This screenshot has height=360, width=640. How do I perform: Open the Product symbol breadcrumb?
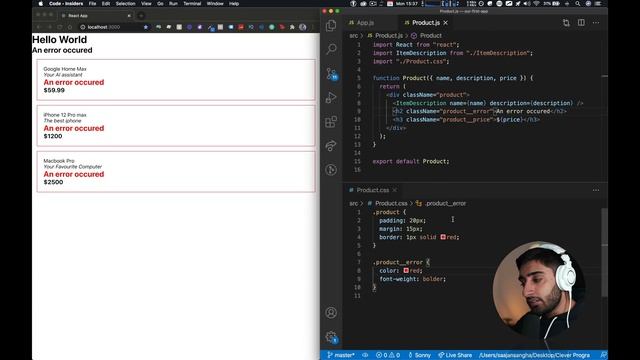click(x=427, y=36)
